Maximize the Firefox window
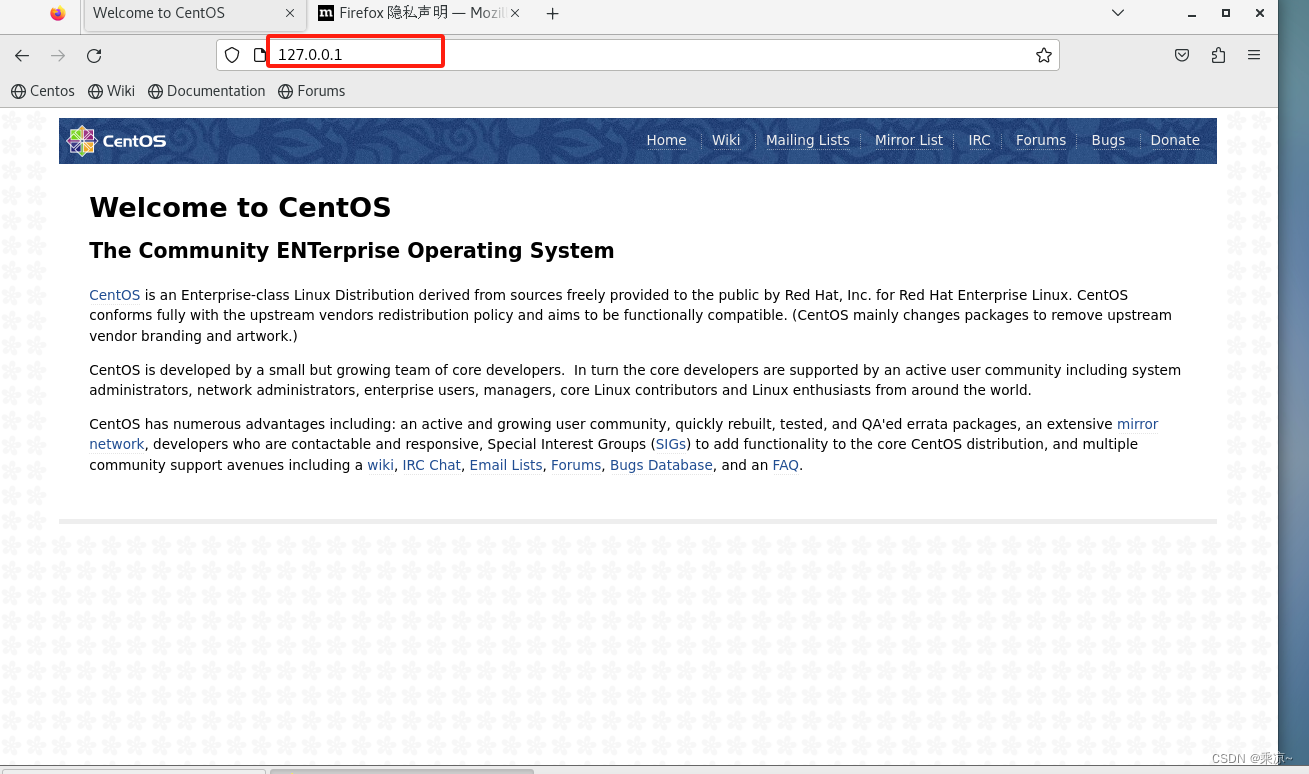This screenshot has width=1309, height=774. (x=1226, y=13)
